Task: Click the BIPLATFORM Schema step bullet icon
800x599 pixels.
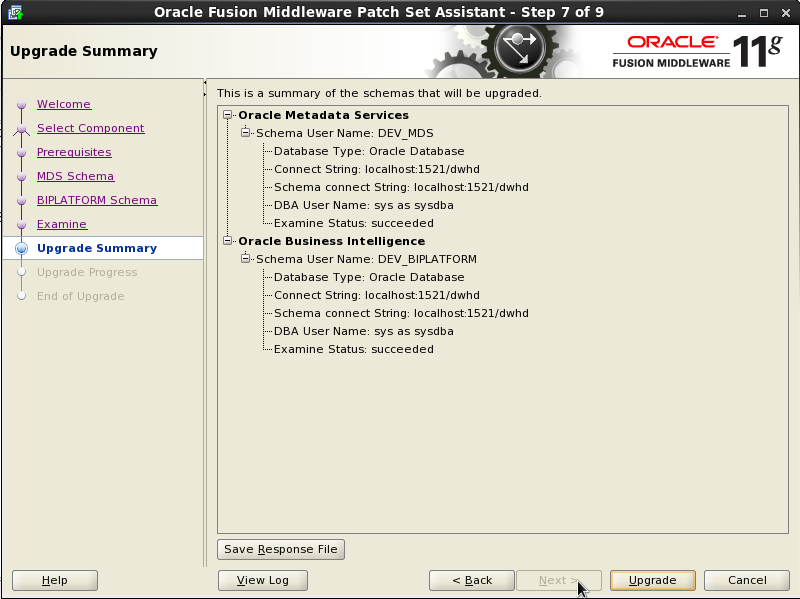Action: [21, 201]
